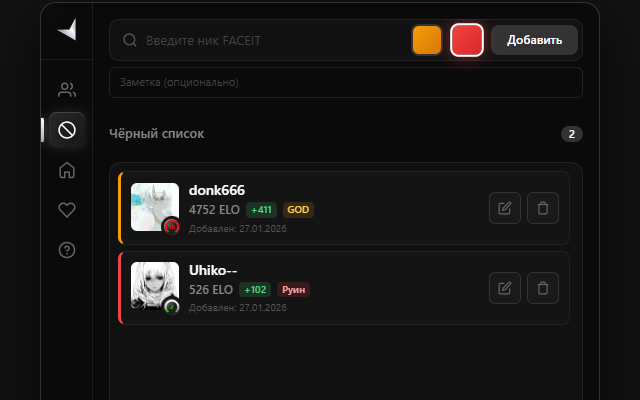640x400 pixels.
Task: Select the blacklist ban icon in sidebar
Action: click(67, 130)
